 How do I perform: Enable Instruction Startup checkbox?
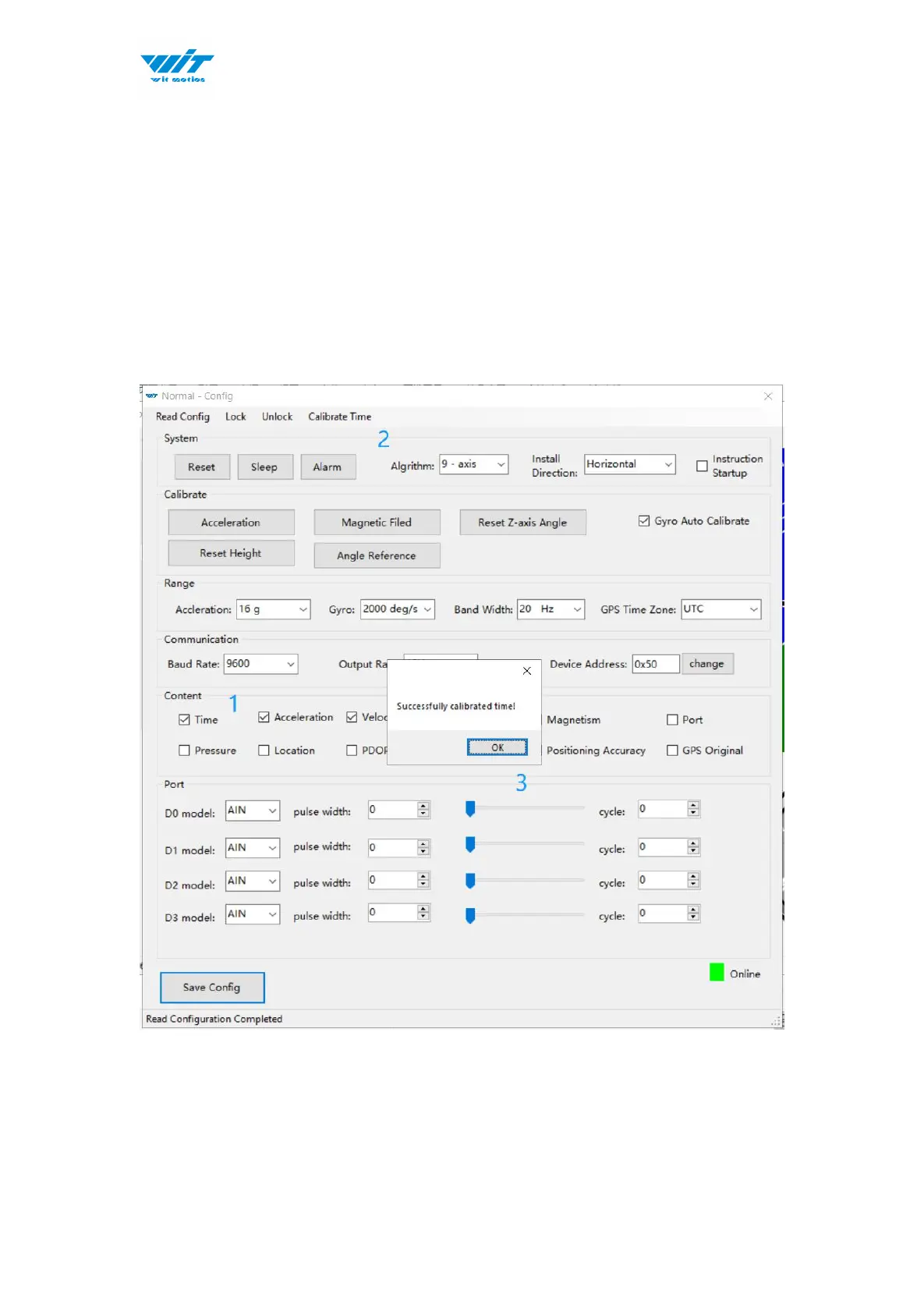(702, 466)
